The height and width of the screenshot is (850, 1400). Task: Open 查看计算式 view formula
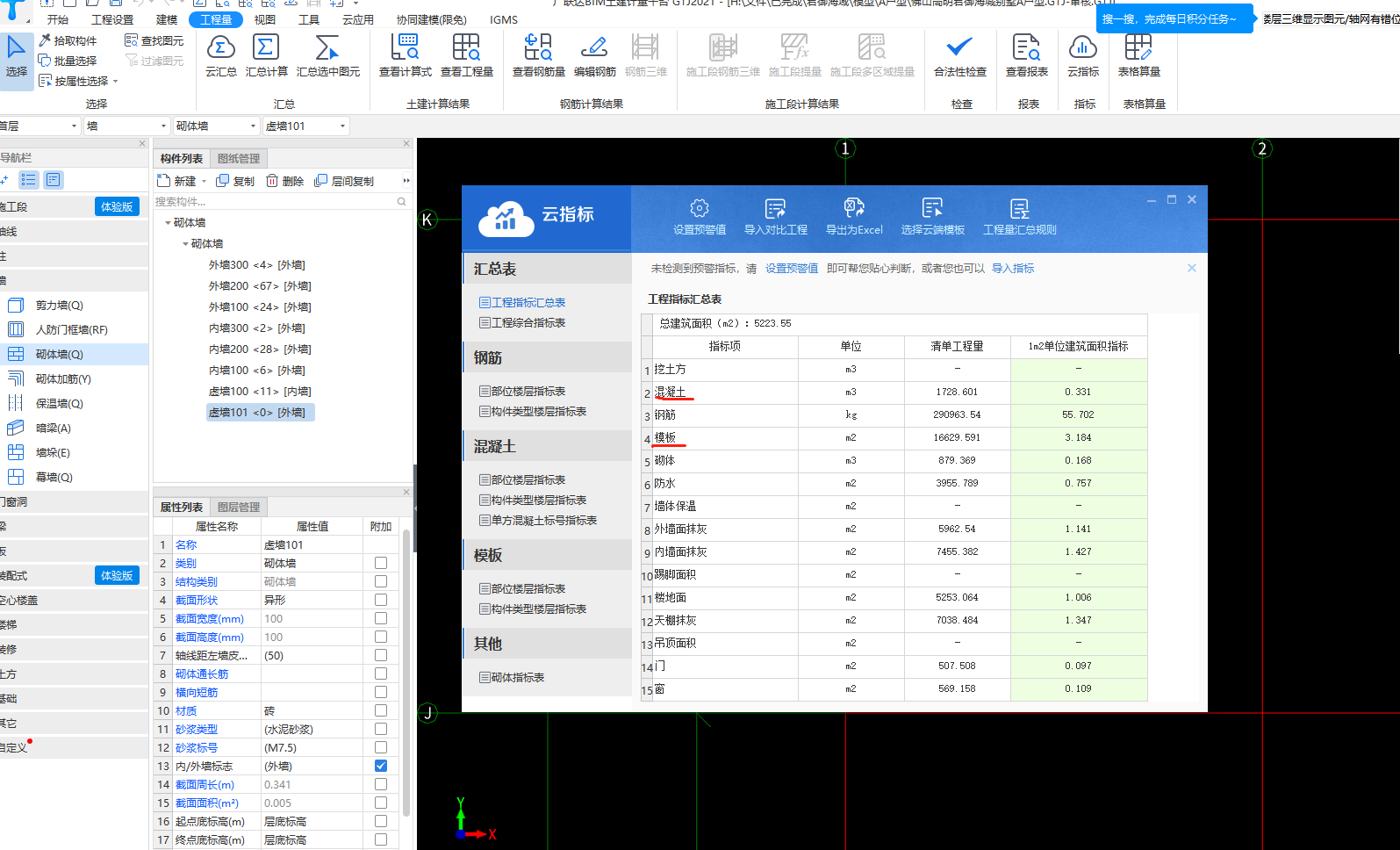pyautogui.click(x=406, y=56)
